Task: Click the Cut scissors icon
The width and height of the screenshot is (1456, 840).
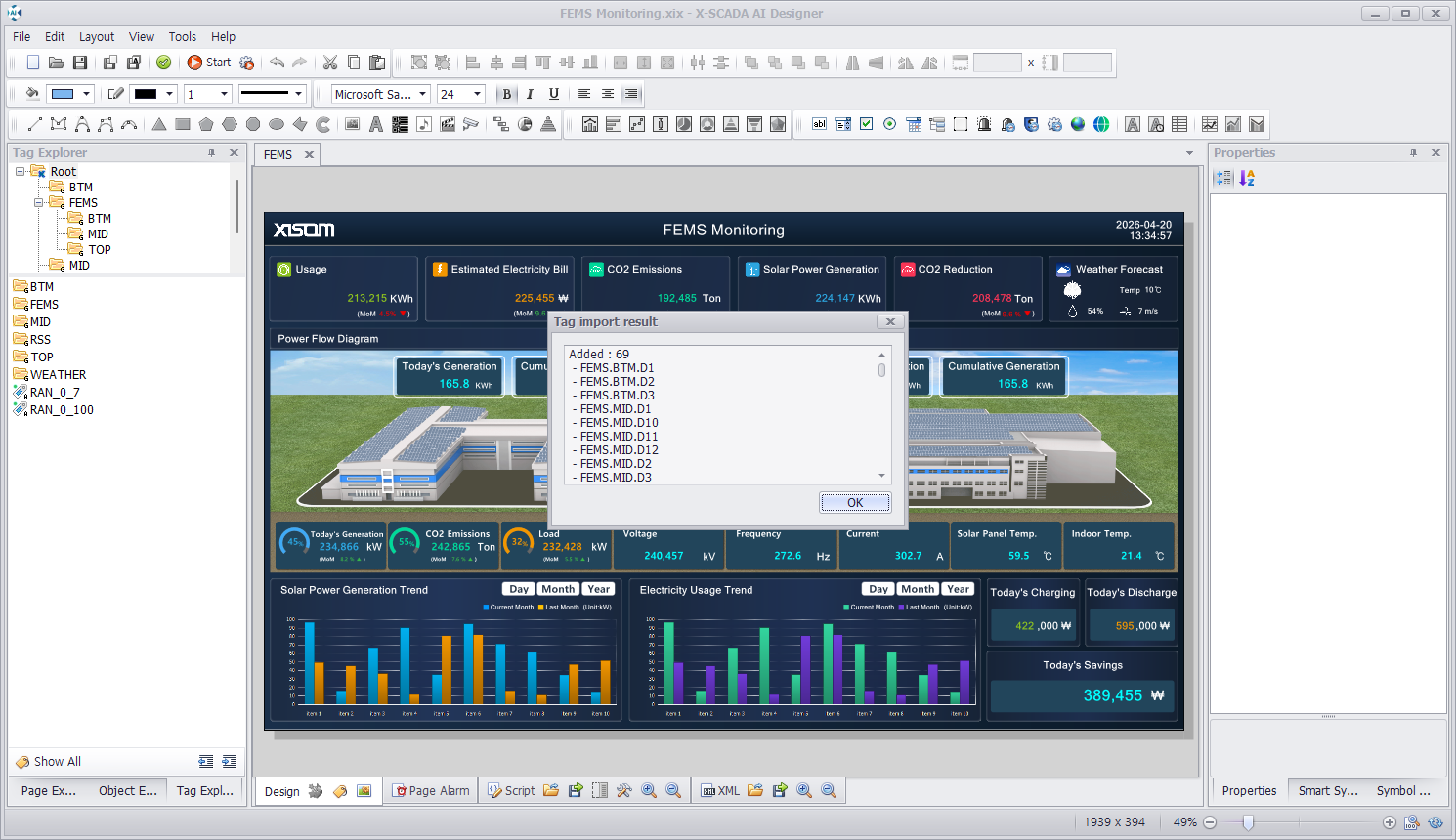Action: [330, 63]
